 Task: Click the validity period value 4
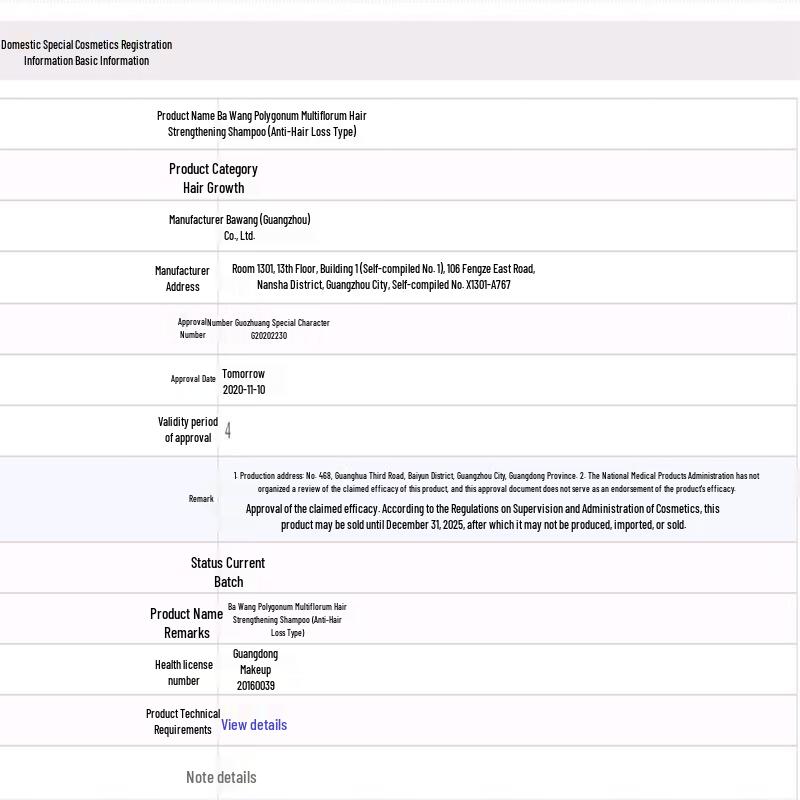[228, 431]
